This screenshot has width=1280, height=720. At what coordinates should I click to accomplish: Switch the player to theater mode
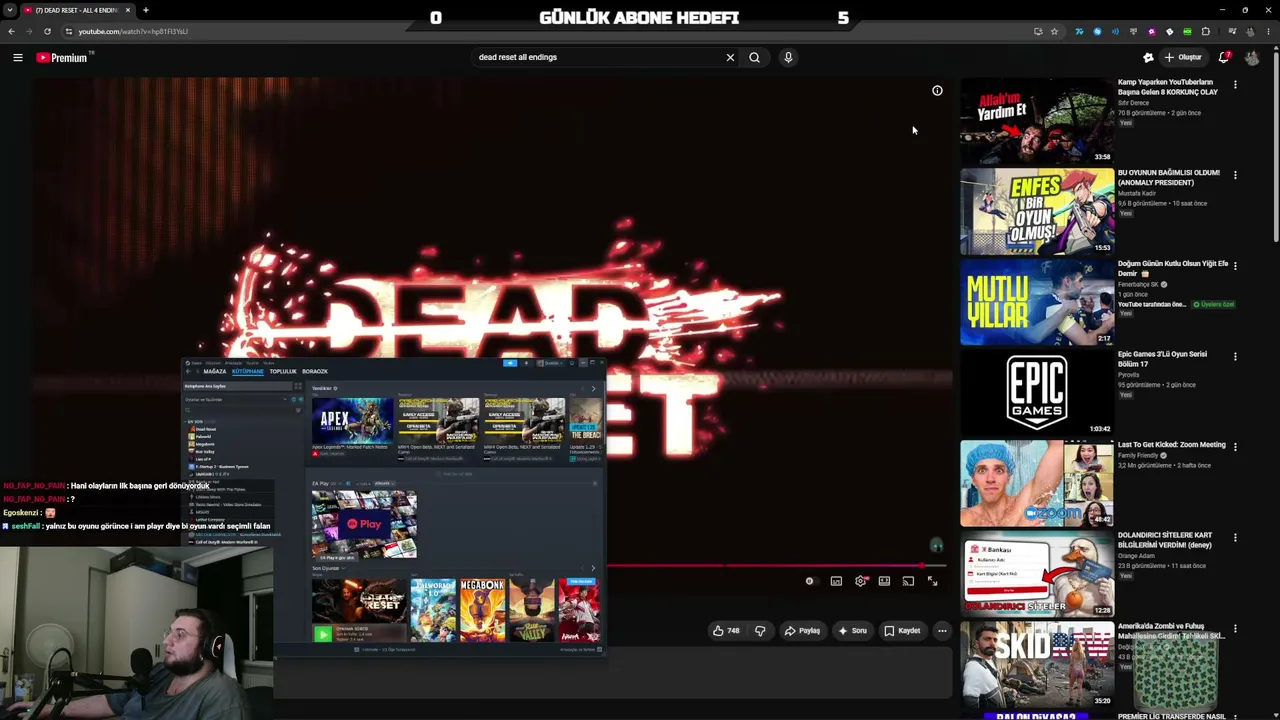pos(884,581)
